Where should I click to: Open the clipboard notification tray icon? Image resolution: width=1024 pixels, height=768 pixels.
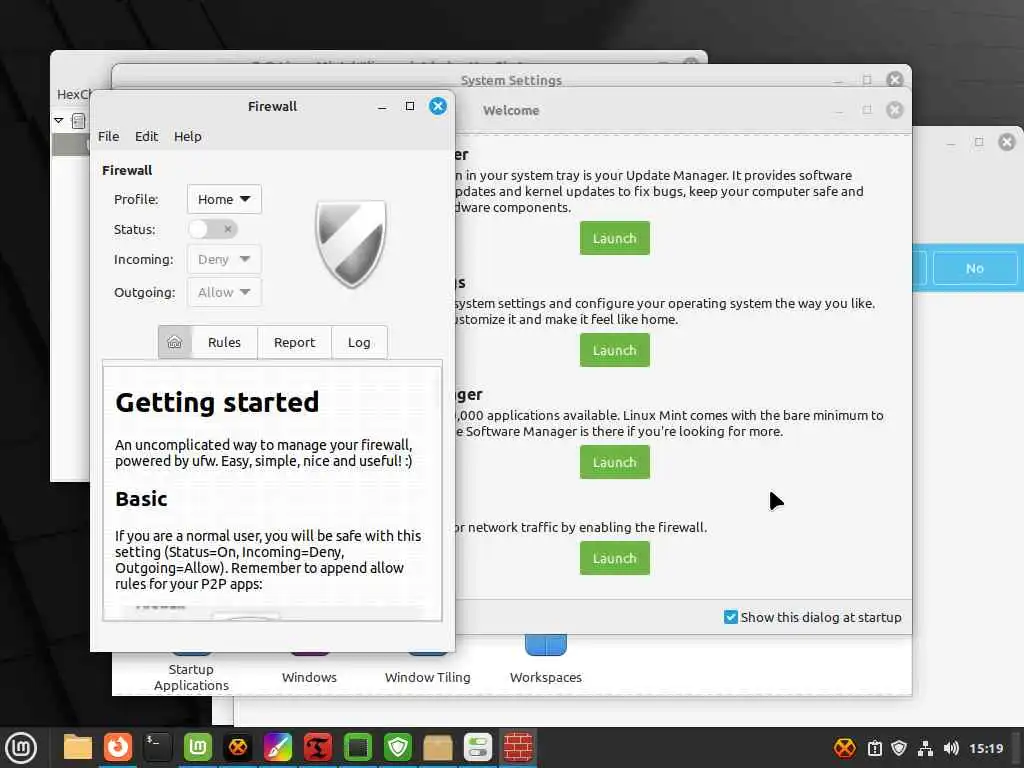tap(874, 748)
